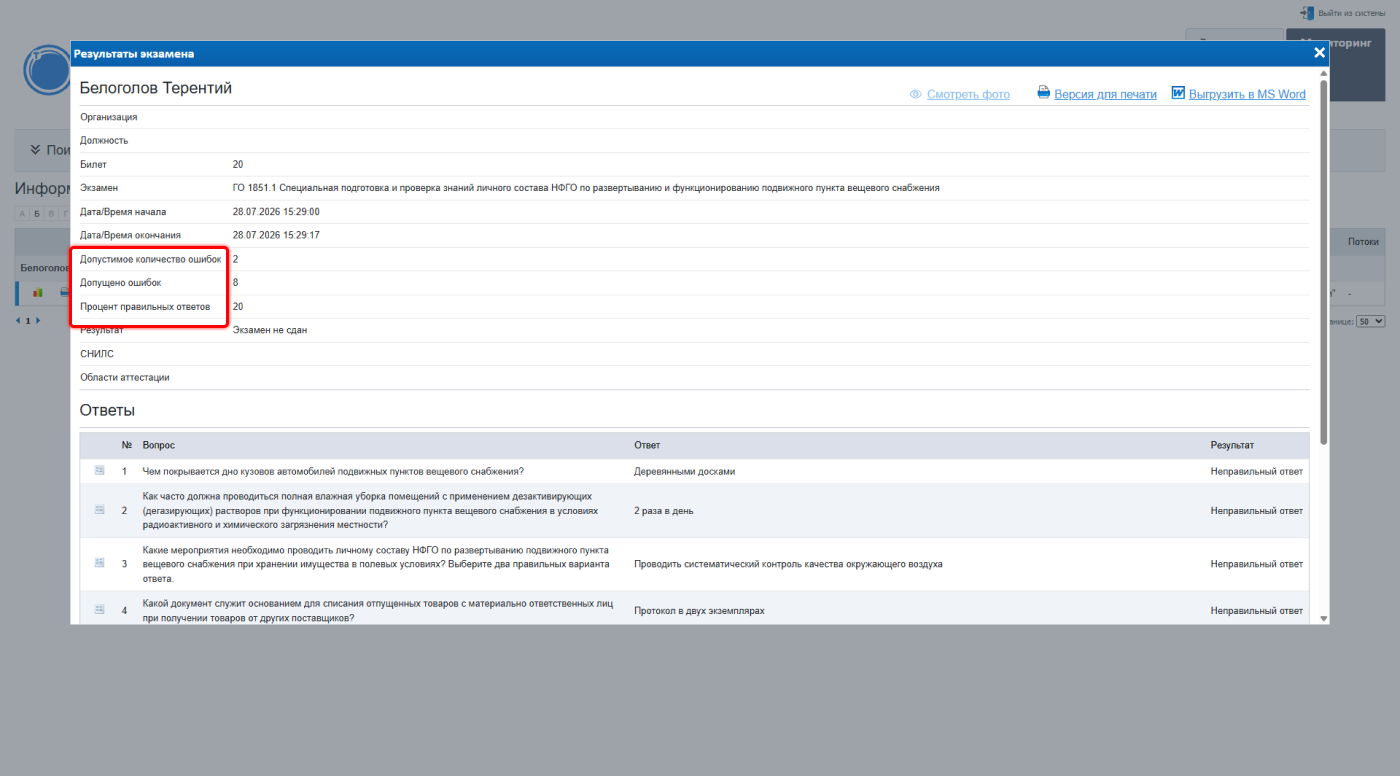Image resolution: width=1400 pixels, height=776 pixels.
Task: Click the bar chart icon in background row
Action: pyautogui.click(x=38, y=293)
